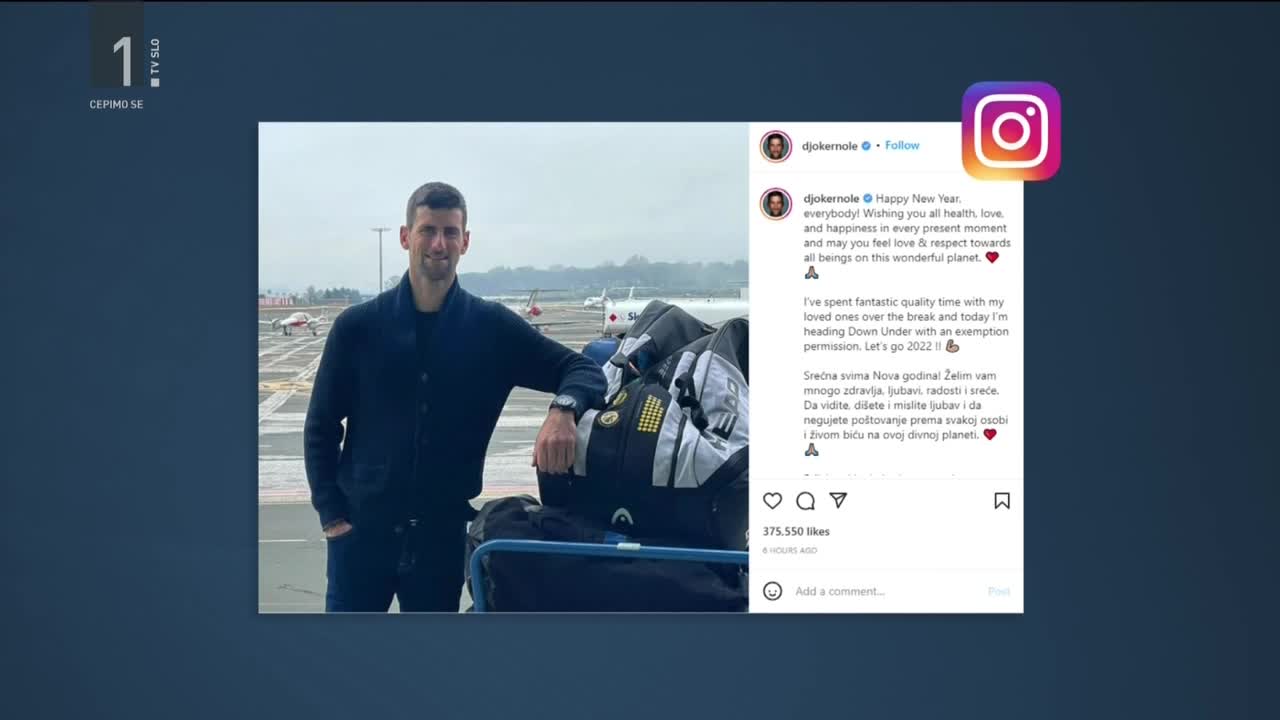
Task: Click the Follow link in the post header
Action: [902, 145]
